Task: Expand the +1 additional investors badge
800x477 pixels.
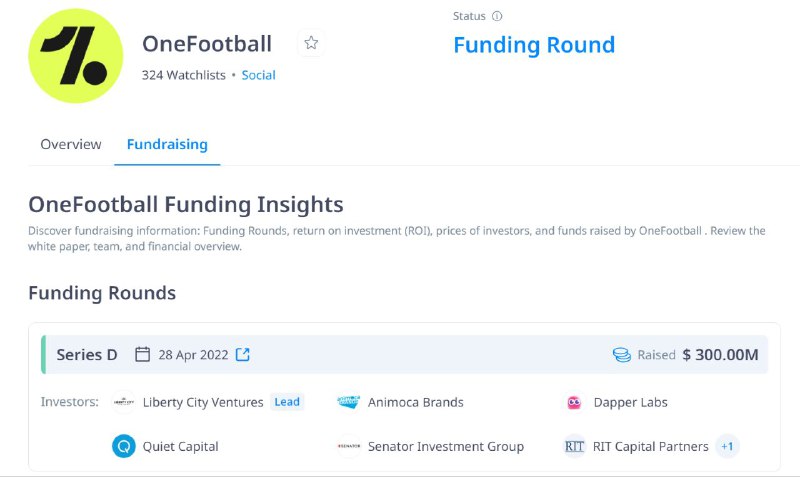Action: [727, 446]
